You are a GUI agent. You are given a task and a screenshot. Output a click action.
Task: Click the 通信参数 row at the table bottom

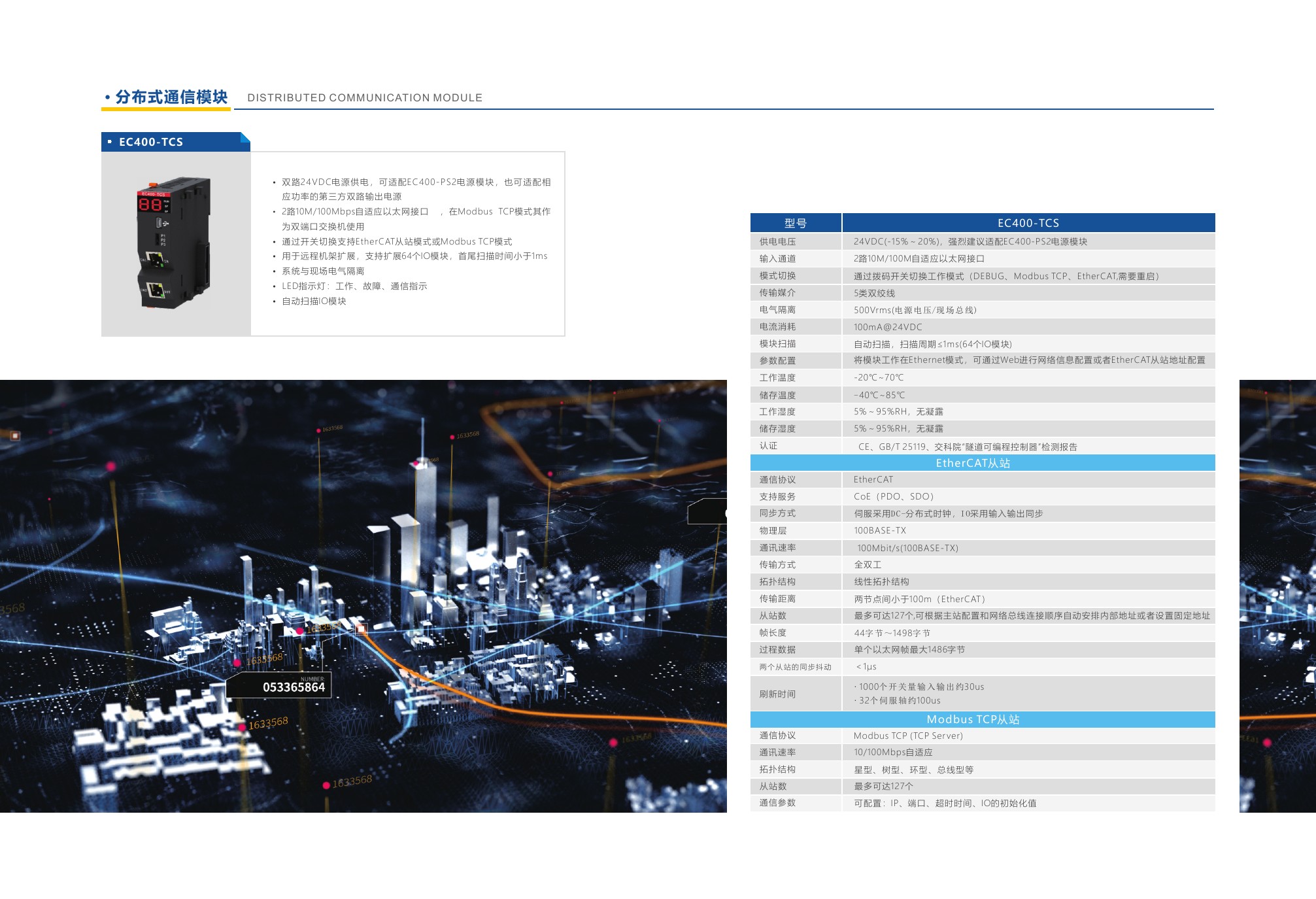(945, 803)
